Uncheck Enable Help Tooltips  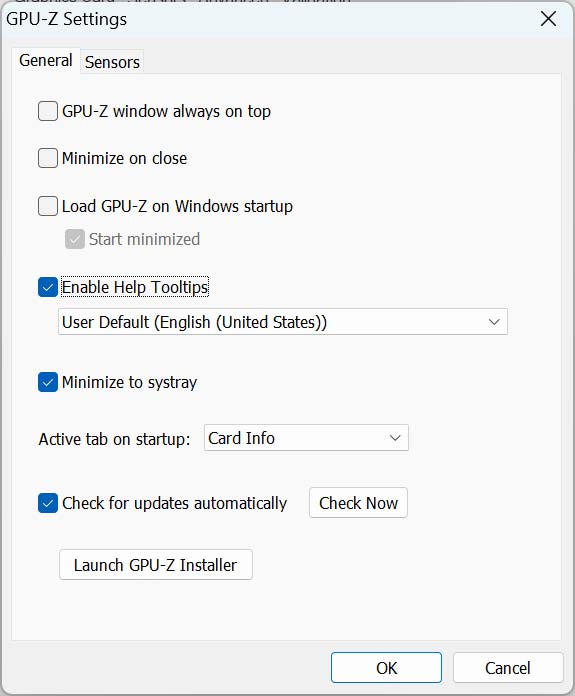point(48,287)
